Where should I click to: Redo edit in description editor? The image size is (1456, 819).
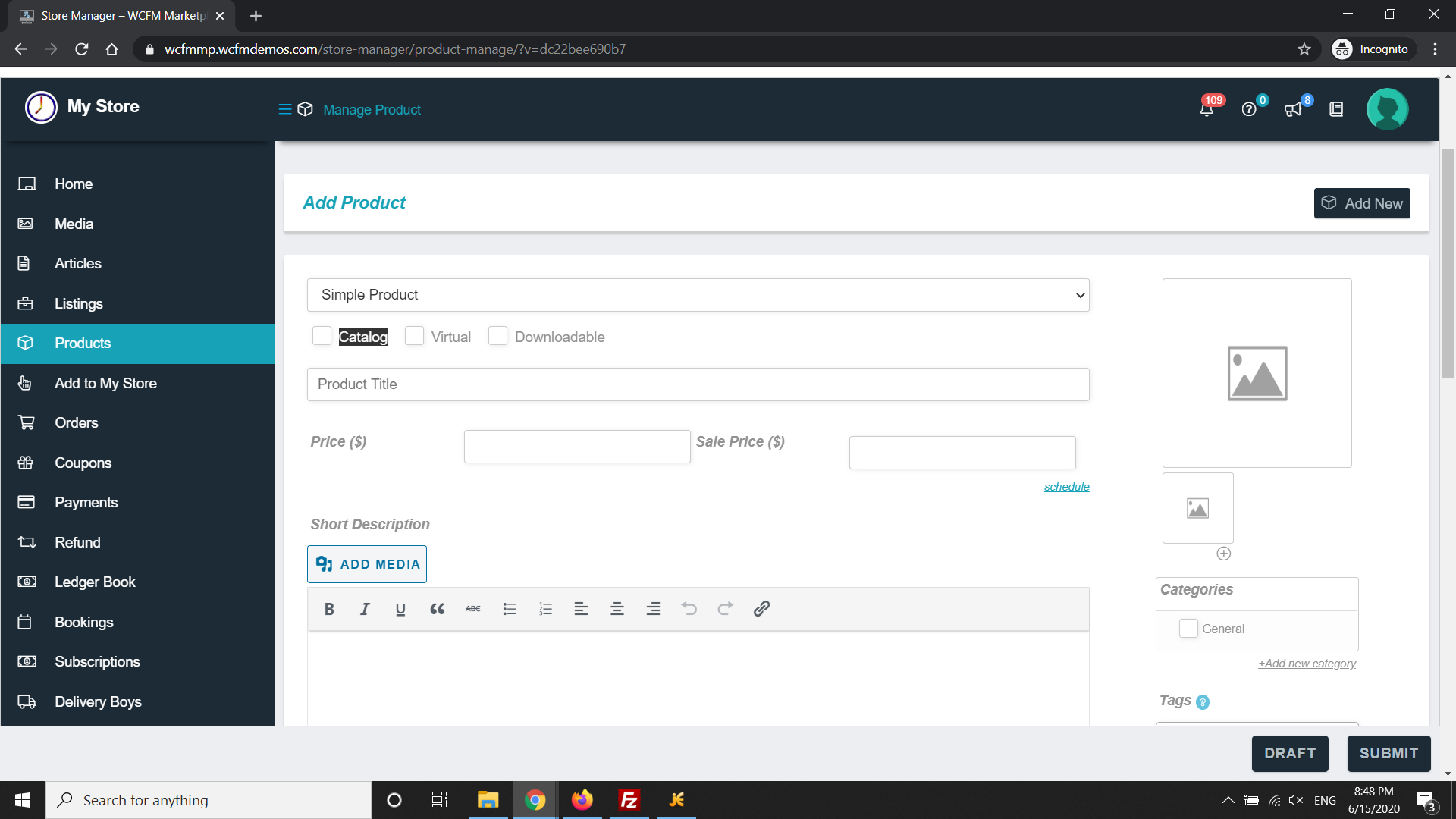pos(725,609)
